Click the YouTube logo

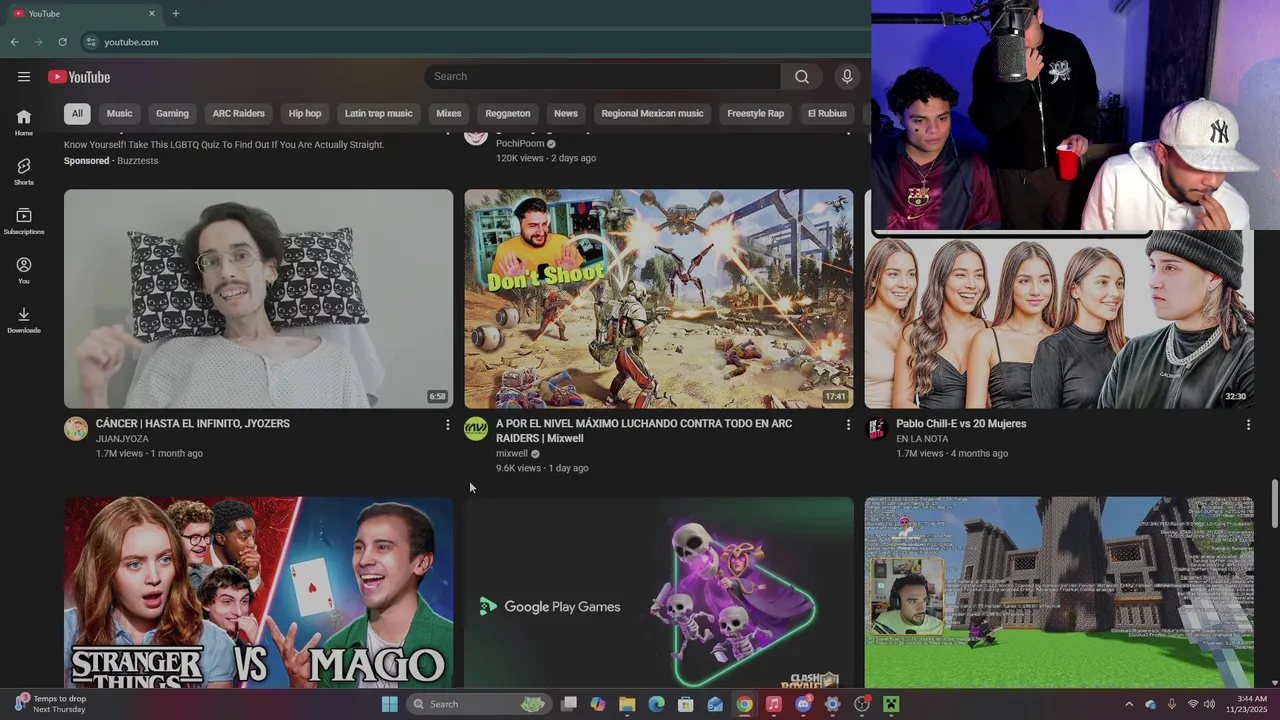(79, 77)
